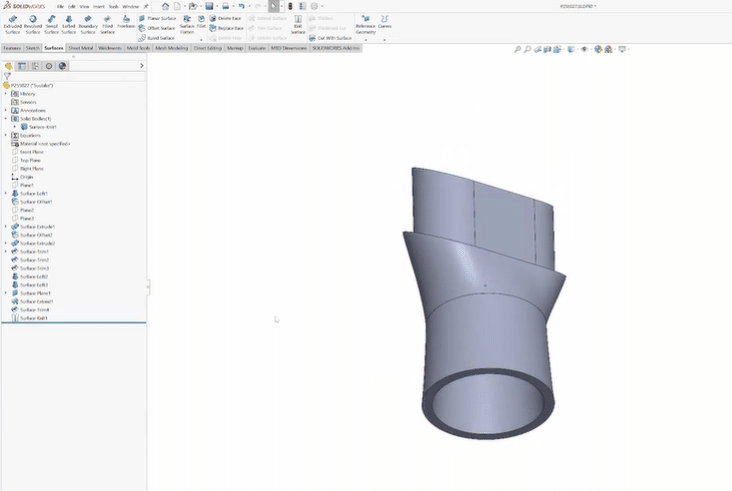
Task: Switch to the PropertyManager tab
Action: click(22, 66)
